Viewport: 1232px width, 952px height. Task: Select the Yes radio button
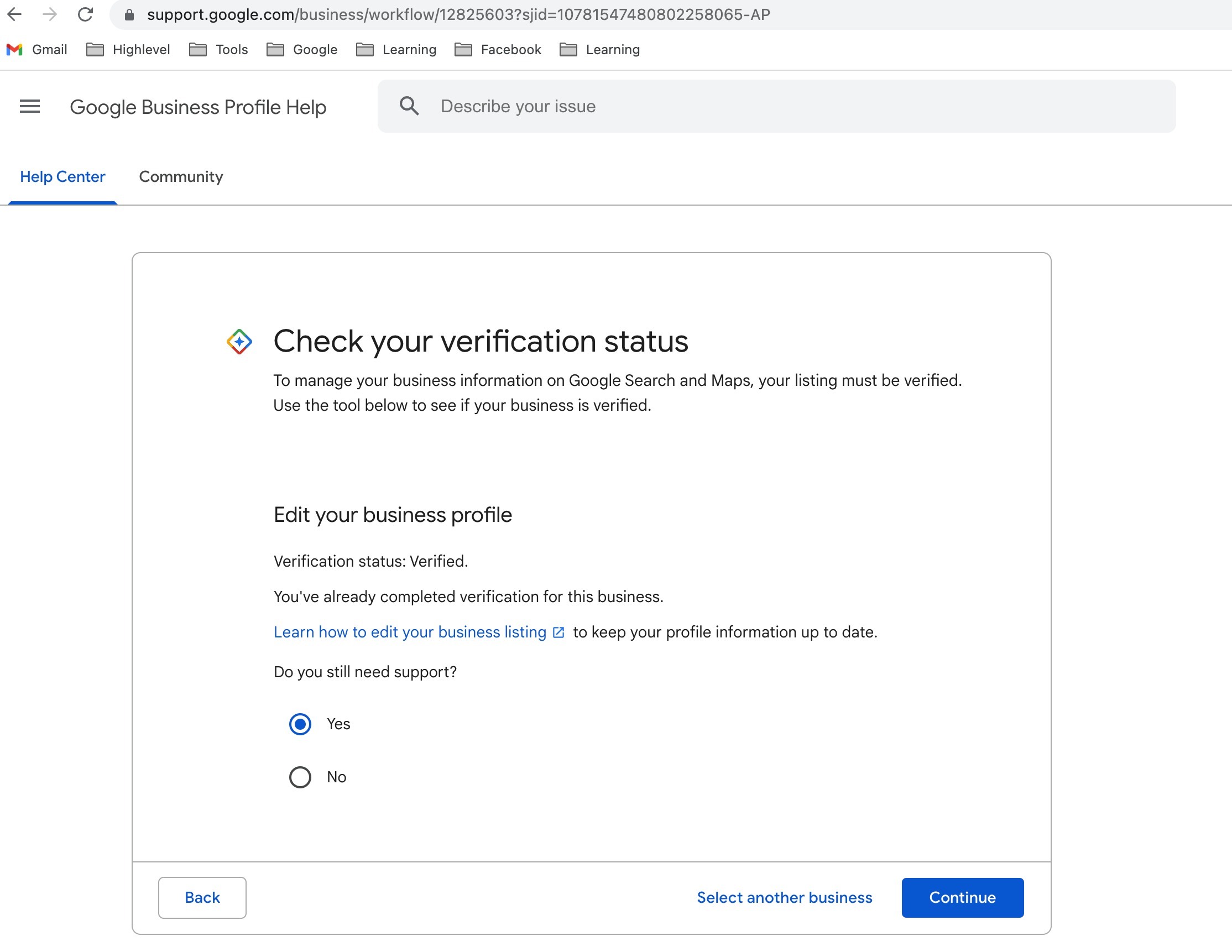pyautogui.click(x=300, y=724)
